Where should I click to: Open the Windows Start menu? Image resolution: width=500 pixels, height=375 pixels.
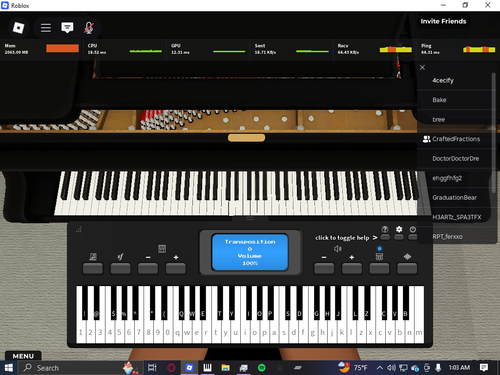tap(9, 368)
